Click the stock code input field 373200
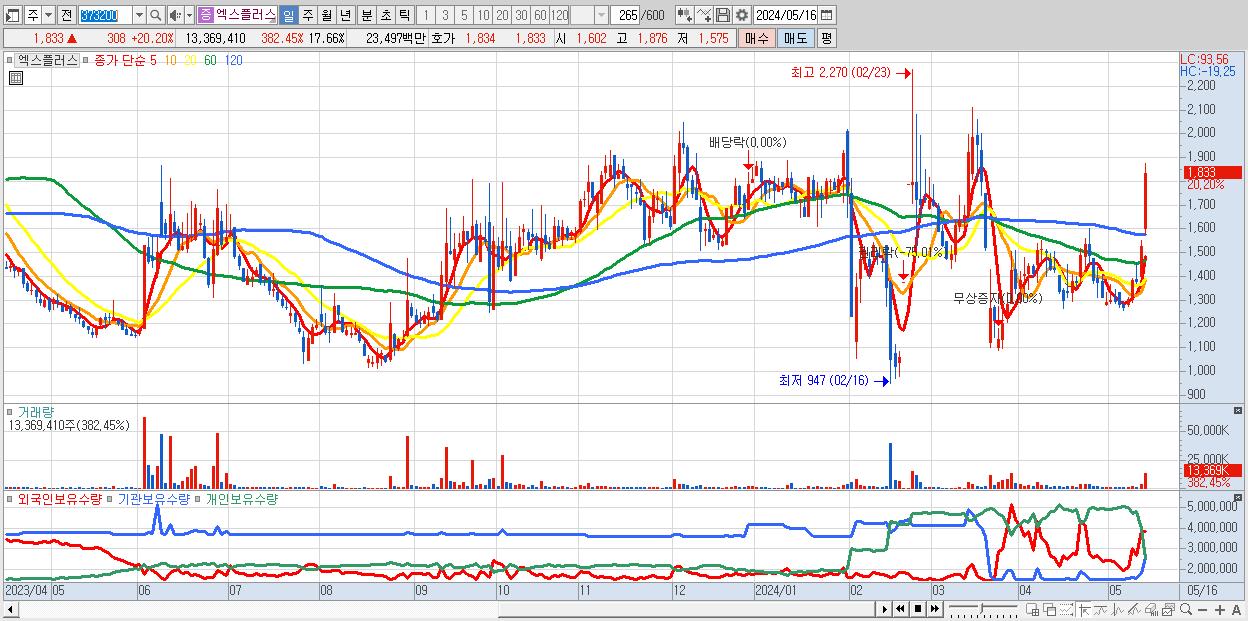 pos(105,15)
